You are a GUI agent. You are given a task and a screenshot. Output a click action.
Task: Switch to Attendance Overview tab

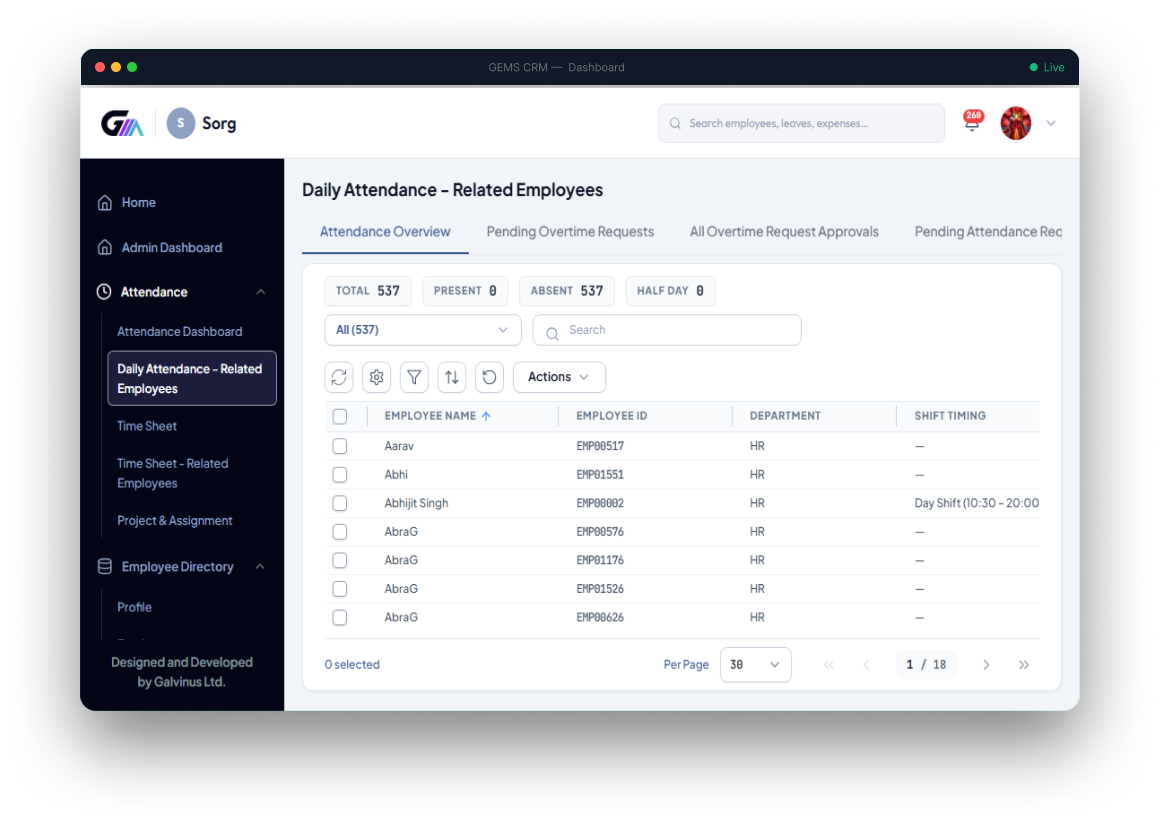pos(385,232)
